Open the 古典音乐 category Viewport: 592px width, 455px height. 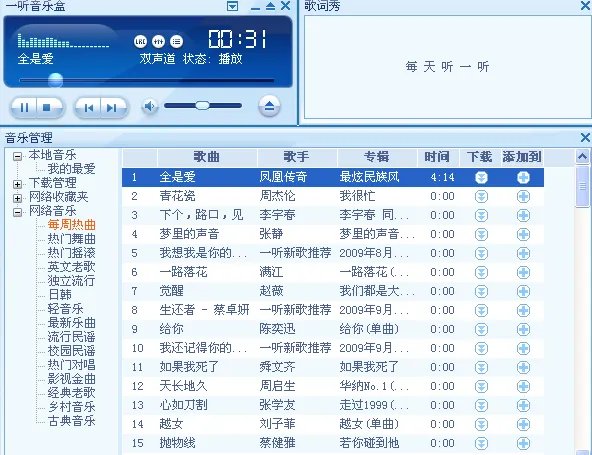[71, 420]
